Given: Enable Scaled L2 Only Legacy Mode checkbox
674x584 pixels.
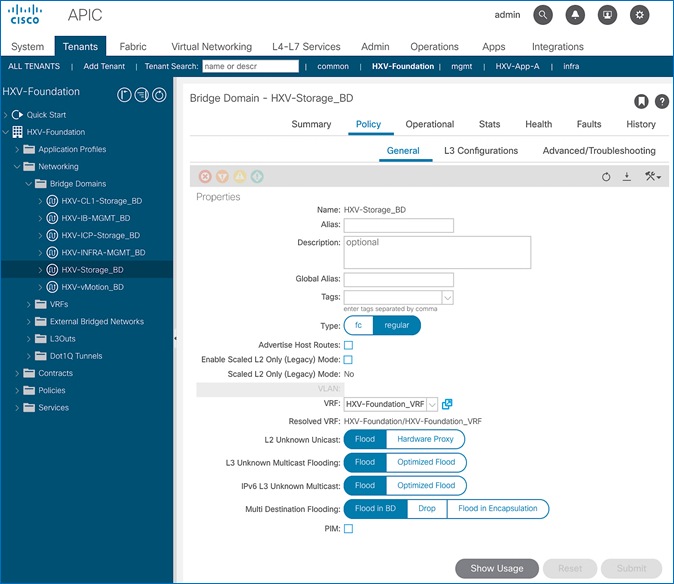Looking at the screenshot, I should point(349,360).
